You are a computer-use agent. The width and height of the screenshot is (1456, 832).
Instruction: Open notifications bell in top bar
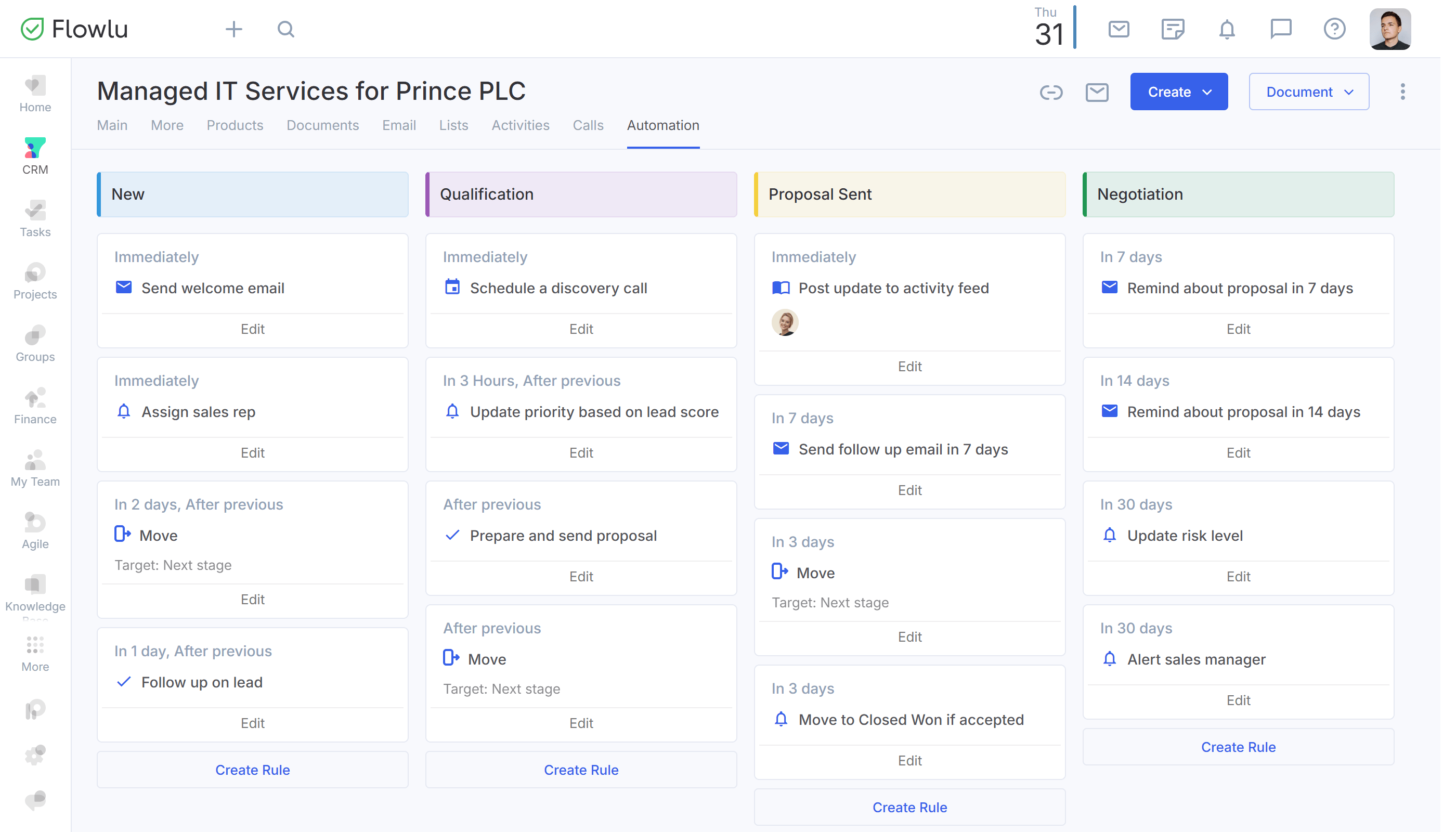1227,29
